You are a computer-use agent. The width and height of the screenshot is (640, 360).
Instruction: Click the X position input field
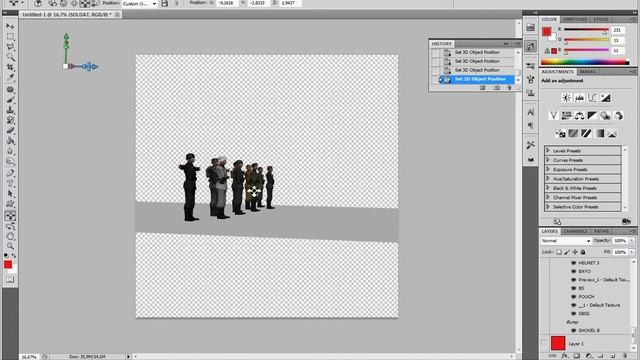tap(227, 3)
